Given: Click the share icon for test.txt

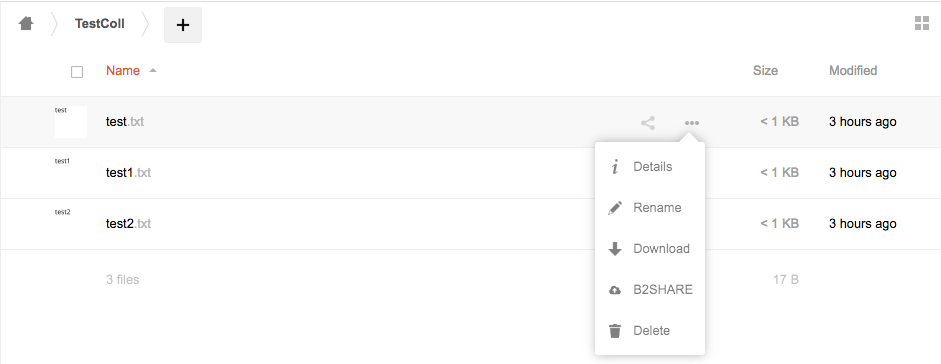Looking at the screenshot, I should [648, 123].
